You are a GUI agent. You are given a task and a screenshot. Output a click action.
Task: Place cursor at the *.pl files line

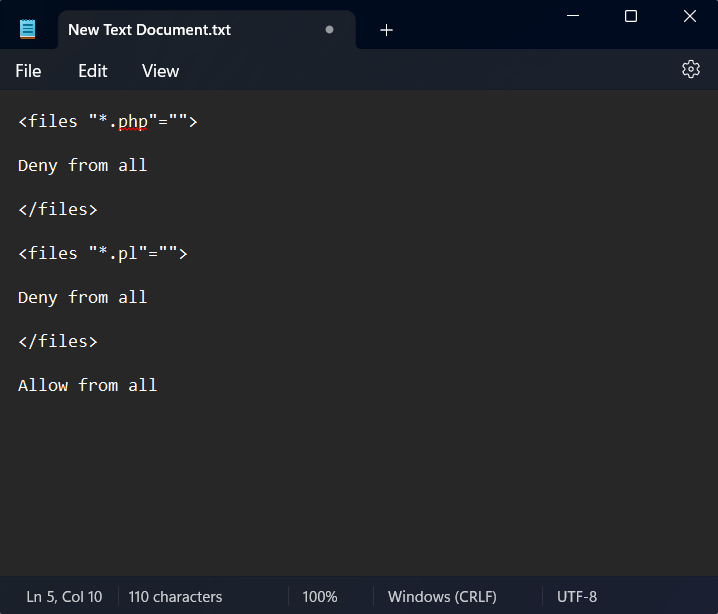coord(102,254)
